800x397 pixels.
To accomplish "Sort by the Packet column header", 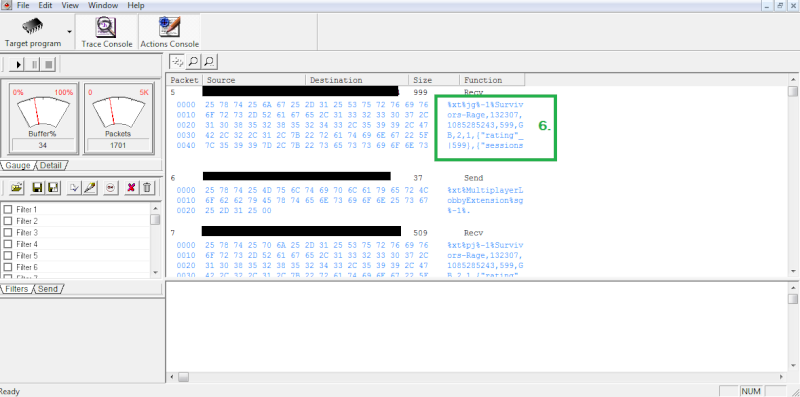I will coord(184,80).
